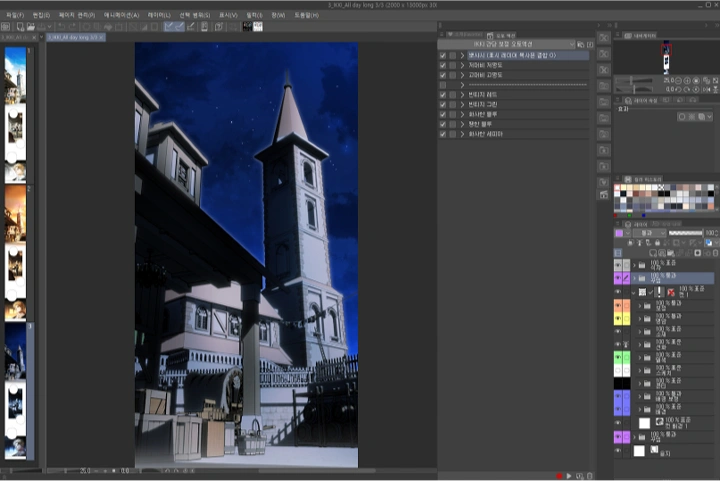Viewport: 720px width, 481px height.
Task: Adjust the Navigator zoom slider
Action: point(635,81)
